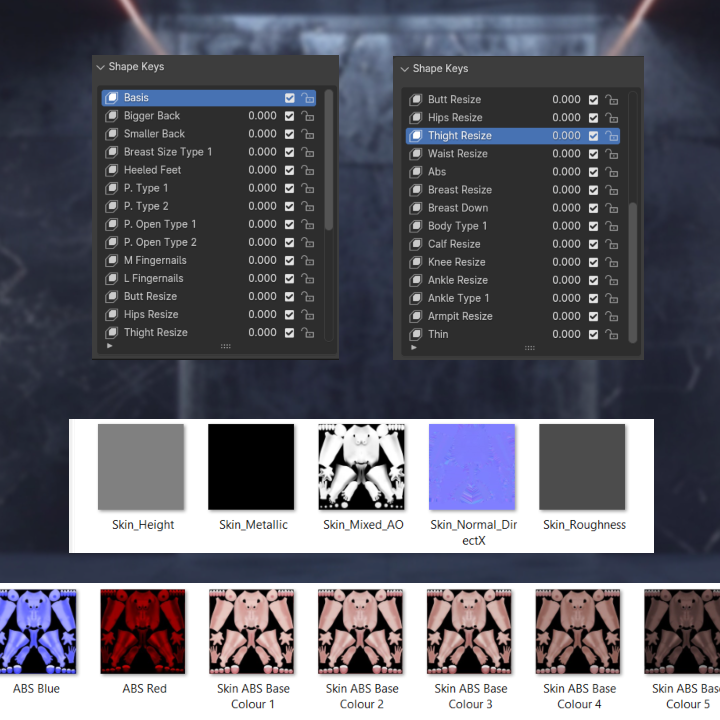Select Skin ABS Base Colour 3 thumbnail

pyautogui.click(x=469, y=632)
